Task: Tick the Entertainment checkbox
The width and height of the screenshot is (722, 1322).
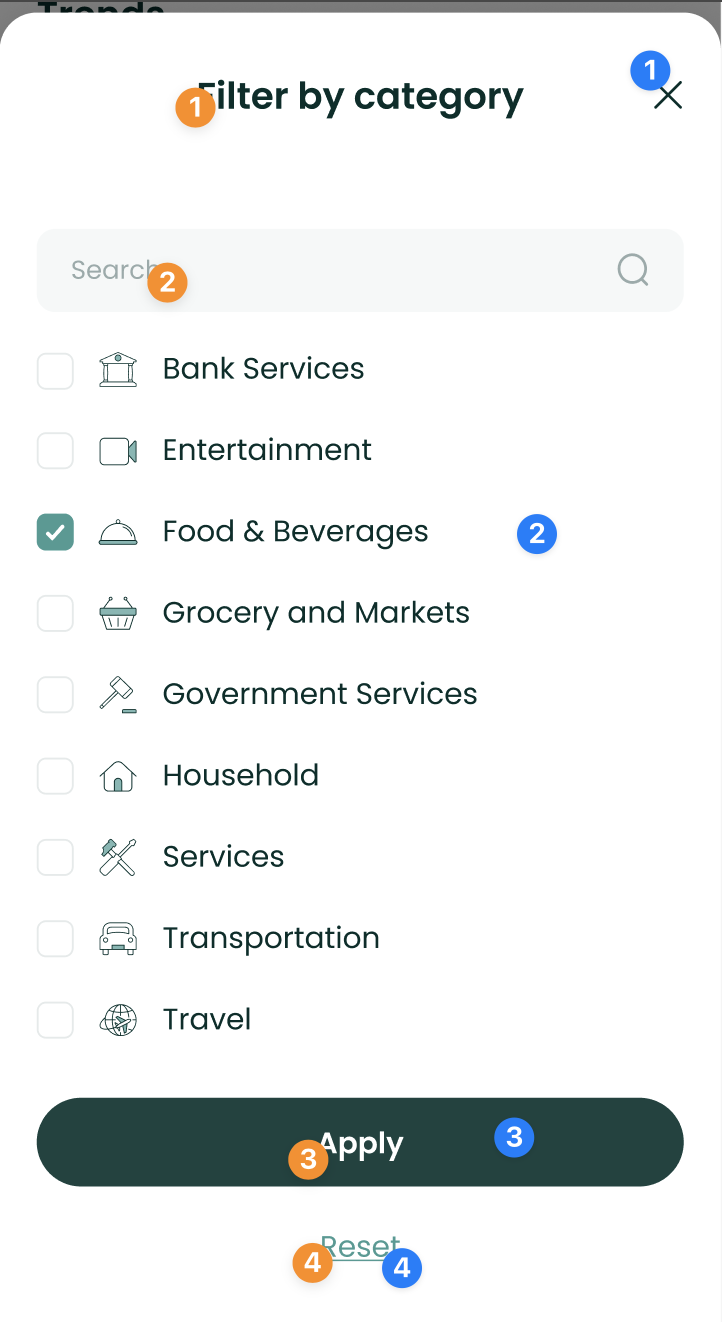Action: pos(55,451)
